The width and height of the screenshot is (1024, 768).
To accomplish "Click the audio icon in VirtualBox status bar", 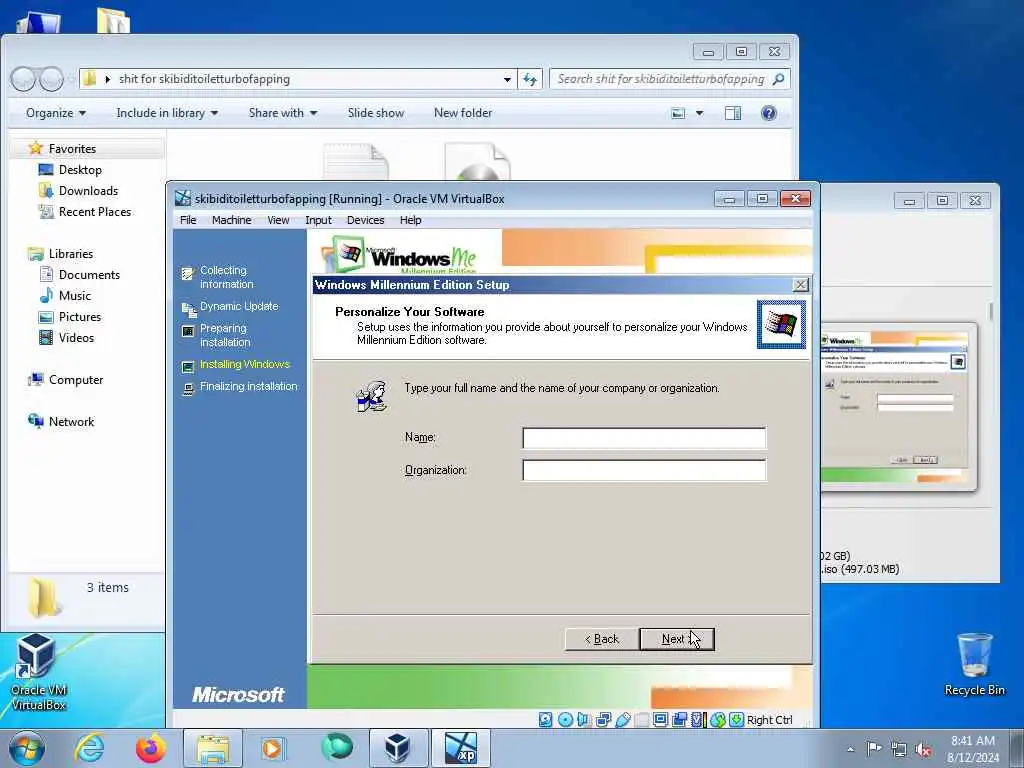I will (x=584, y=720).
